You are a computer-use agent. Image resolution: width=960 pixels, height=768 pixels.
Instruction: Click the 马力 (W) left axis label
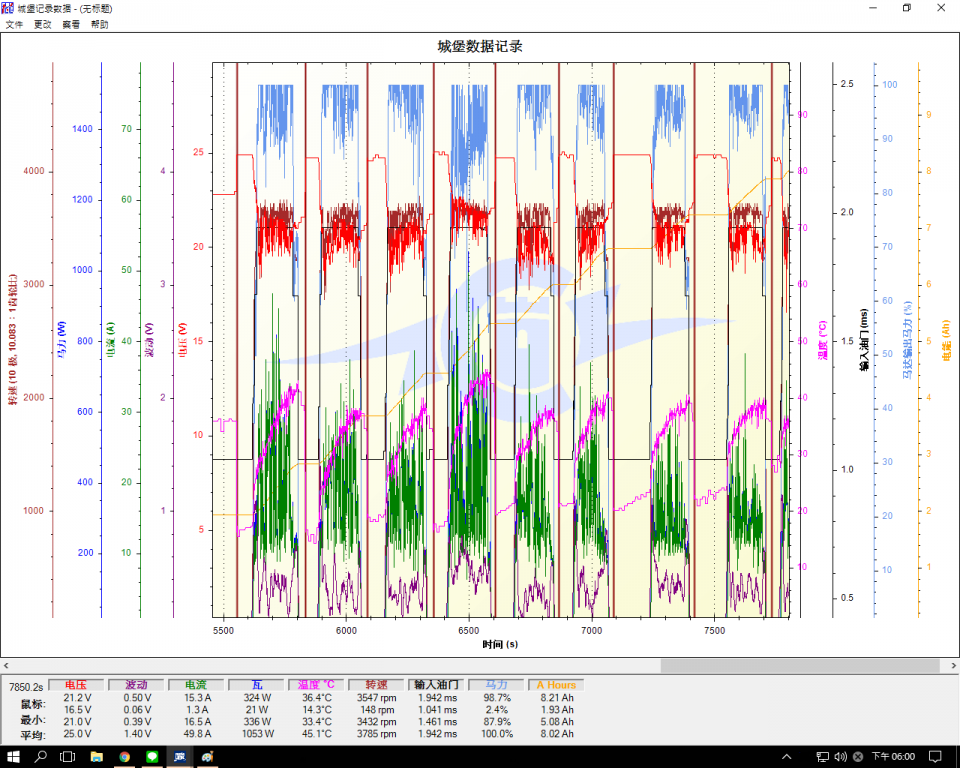61,340
